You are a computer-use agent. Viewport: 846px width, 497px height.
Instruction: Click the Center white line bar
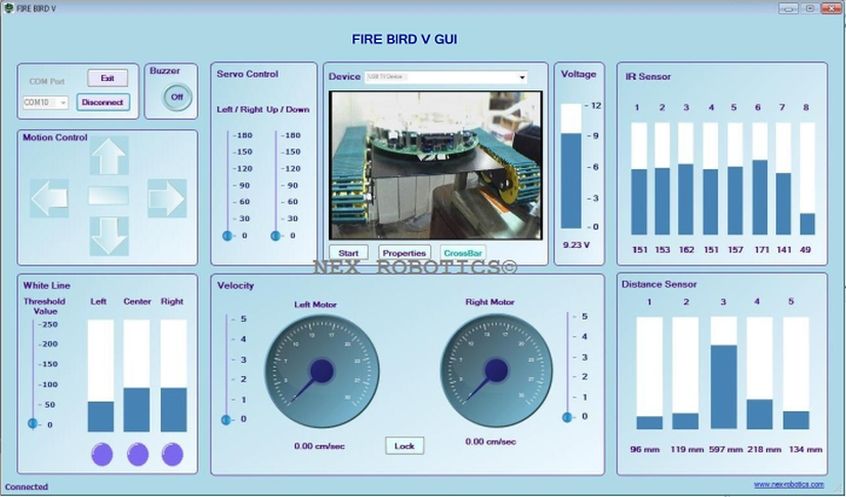point(137,376)
